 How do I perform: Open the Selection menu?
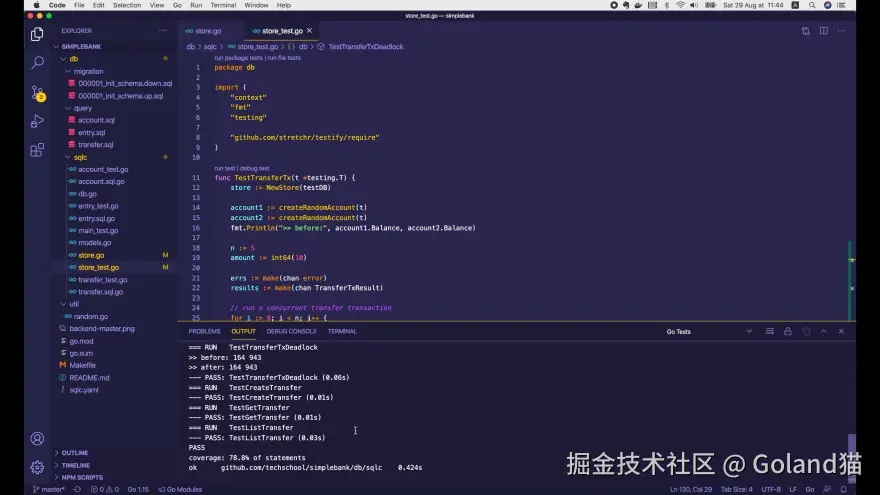click(127, 5)
